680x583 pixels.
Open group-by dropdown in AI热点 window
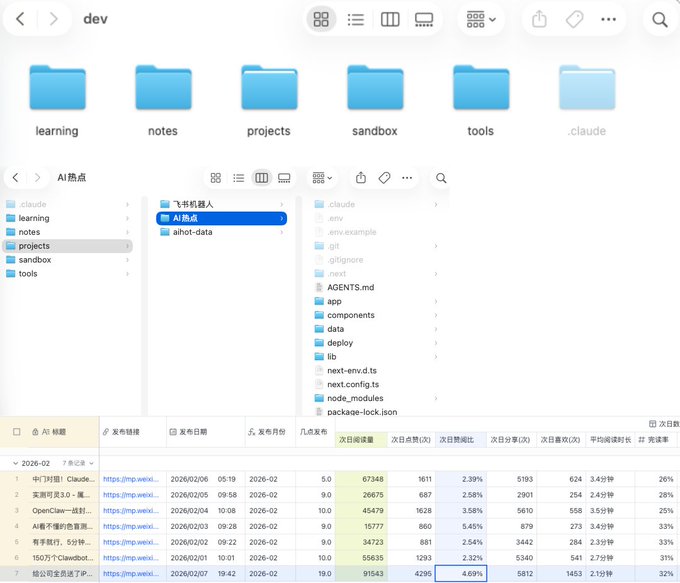(x=322, y=178)
